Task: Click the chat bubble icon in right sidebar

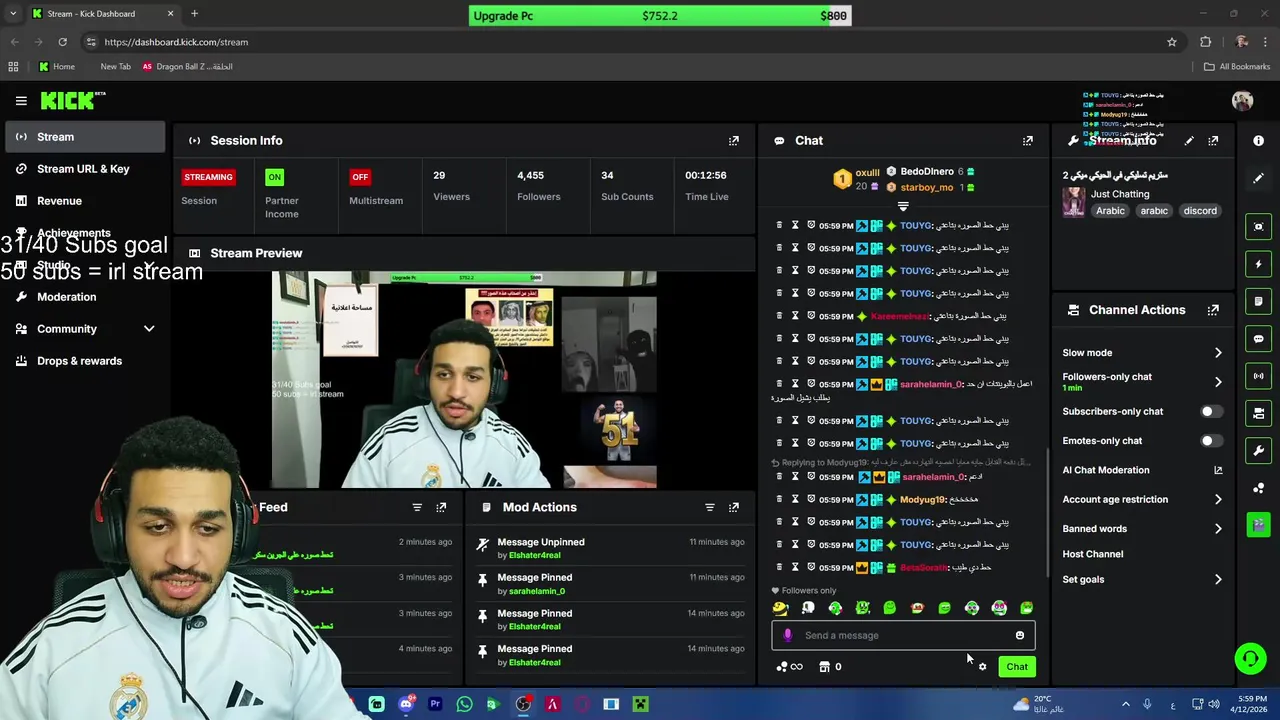Action: click(1259, 339)
